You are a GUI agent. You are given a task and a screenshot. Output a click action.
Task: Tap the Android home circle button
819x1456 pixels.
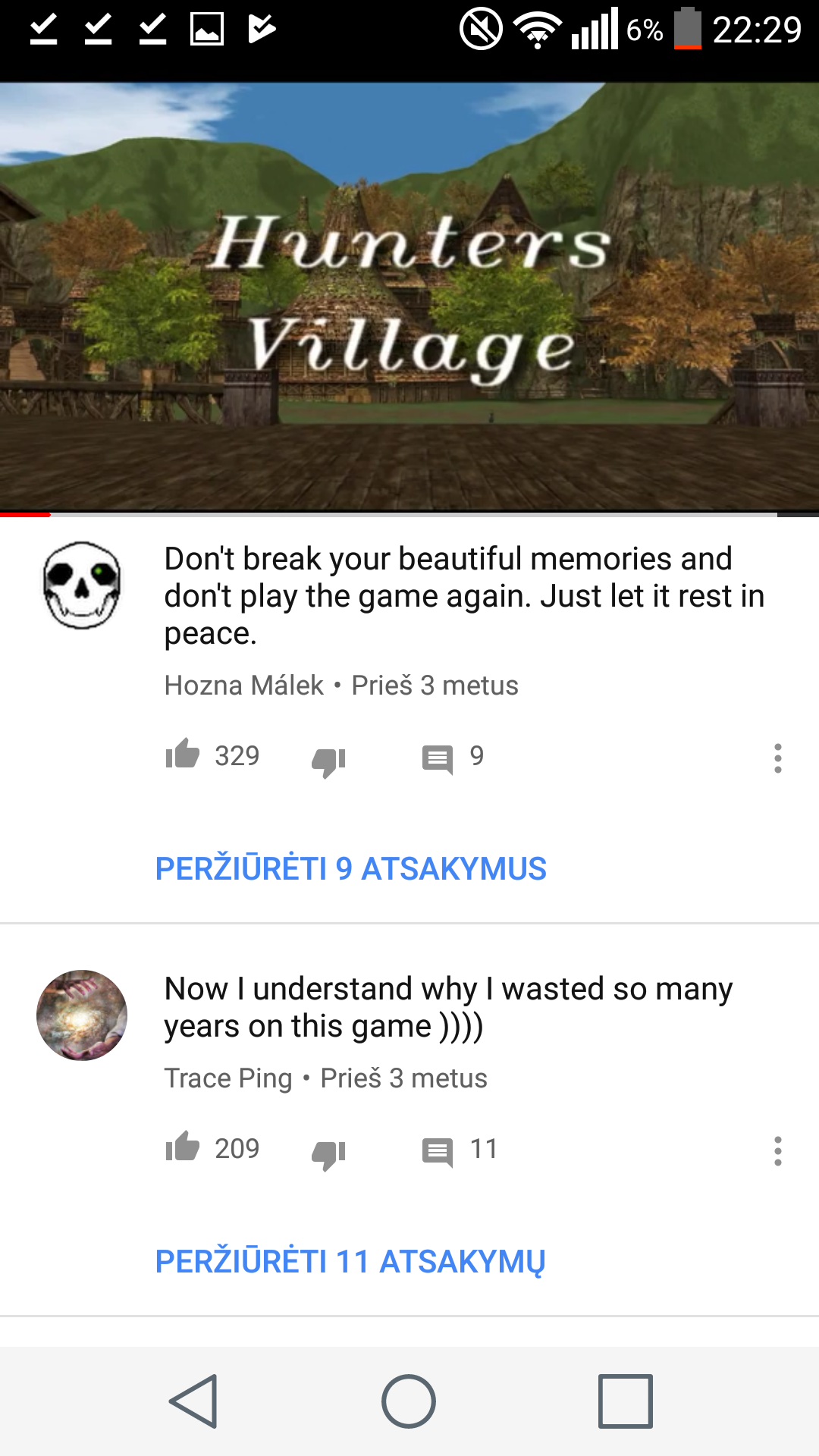[409, 1401]
